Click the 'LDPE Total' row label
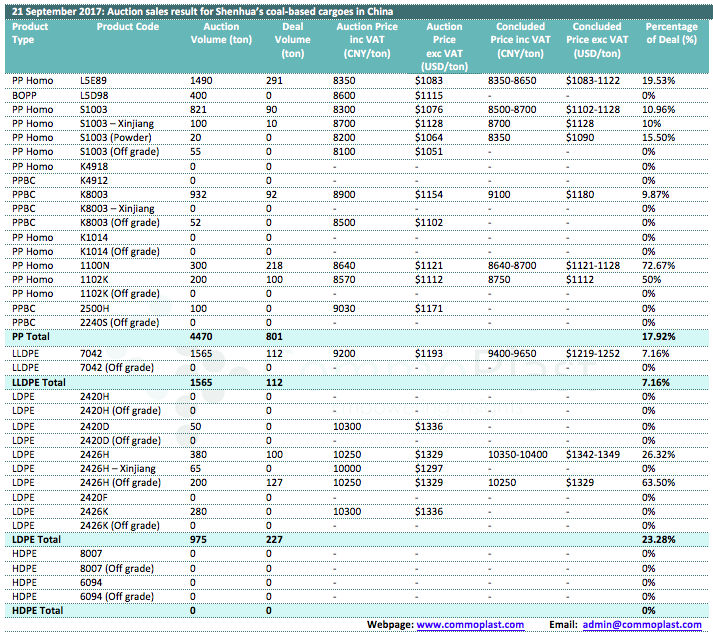This screenshot has width=713, height=638. [36, 540]
